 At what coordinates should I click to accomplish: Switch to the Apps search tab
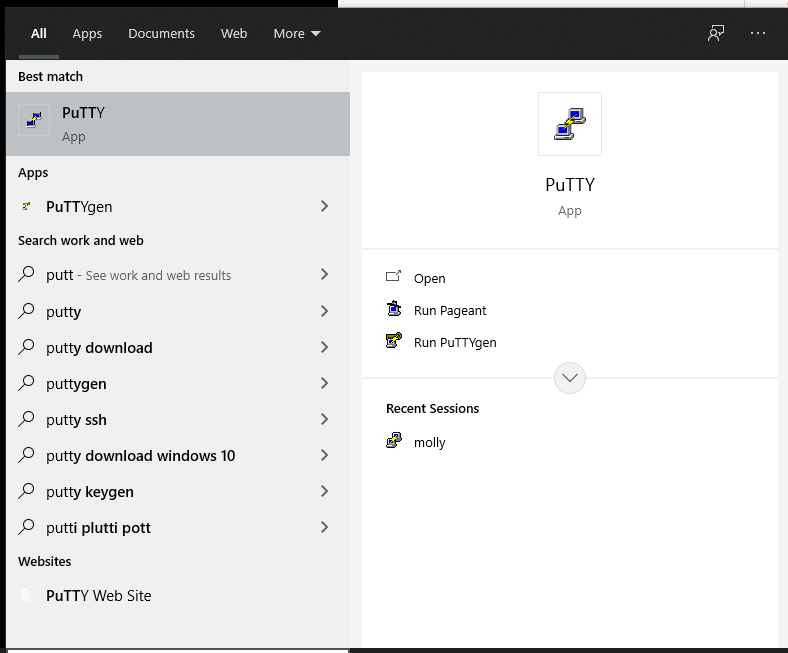pyautogui.click(x=87, y=33)
